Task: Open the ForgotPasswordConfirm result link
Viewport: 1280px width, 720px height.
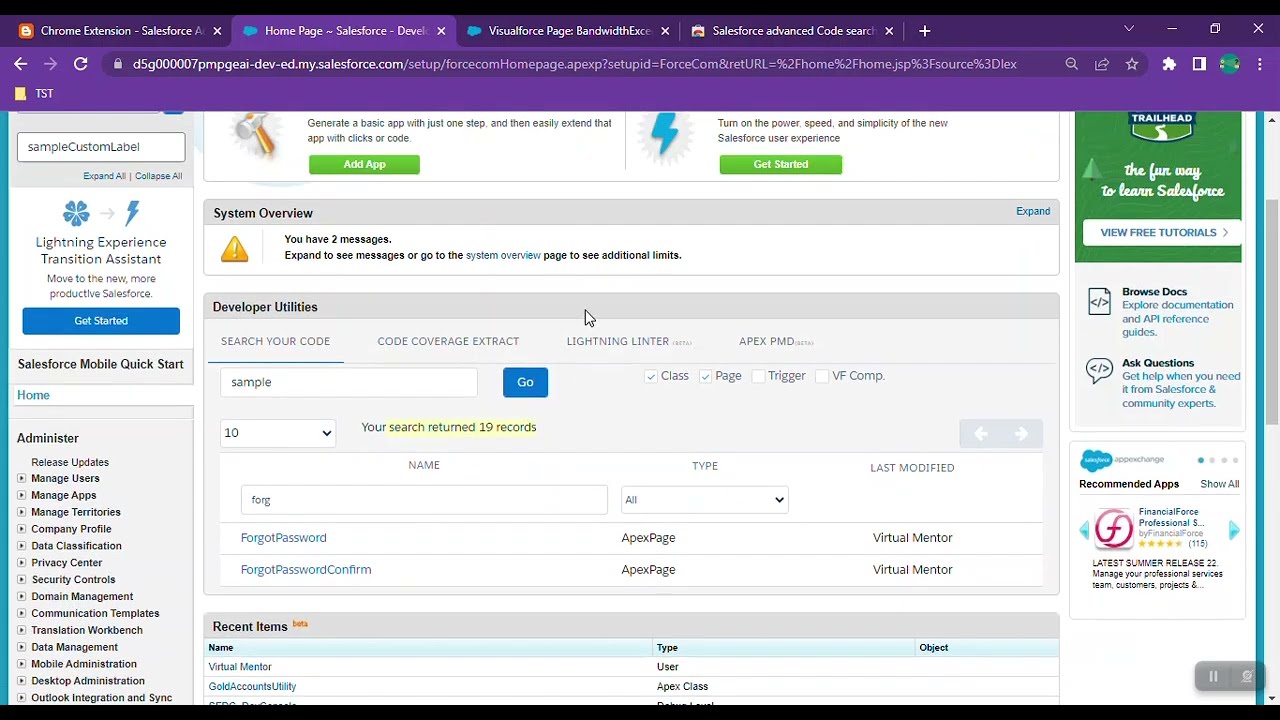Action: pyautogui.click(x=305, y=570)
